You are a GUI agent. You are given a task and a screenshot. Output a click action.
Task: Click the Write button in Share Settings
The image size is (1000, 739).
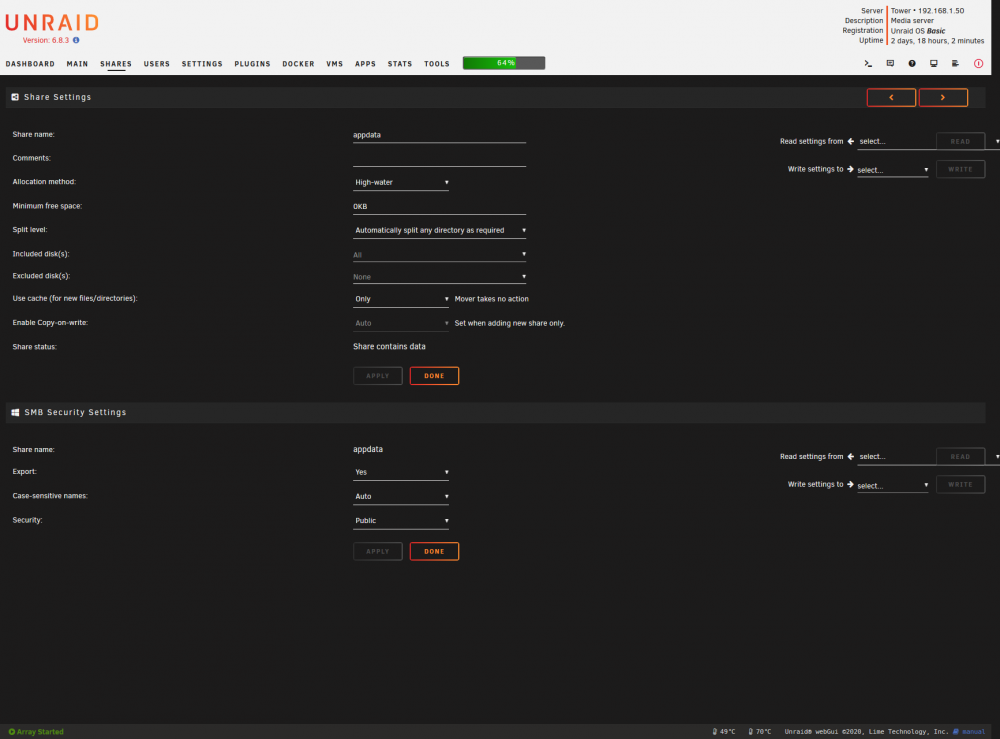(960, 170)
